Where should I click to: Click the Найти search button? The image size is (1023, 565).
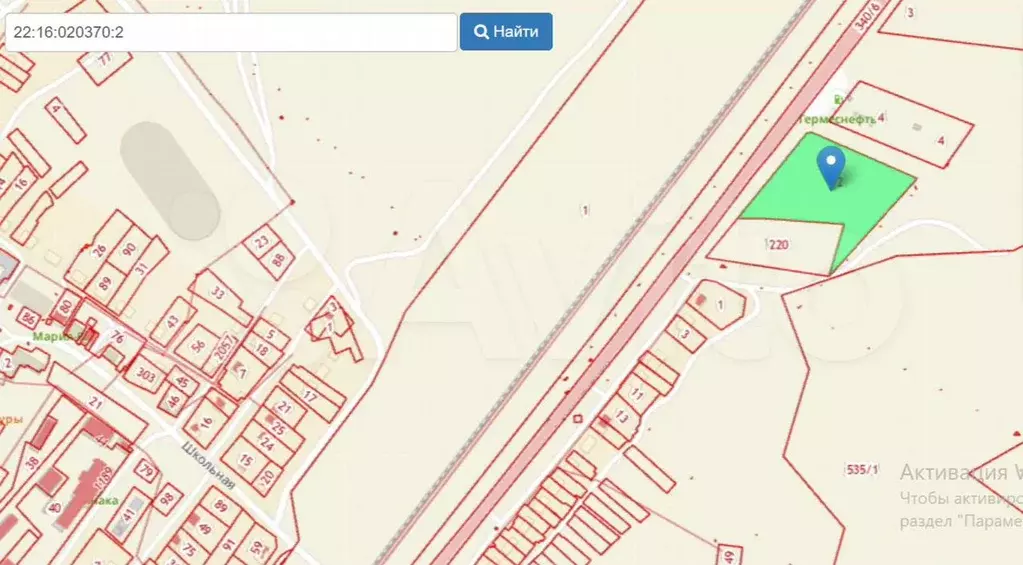click(x=506, y=32)
